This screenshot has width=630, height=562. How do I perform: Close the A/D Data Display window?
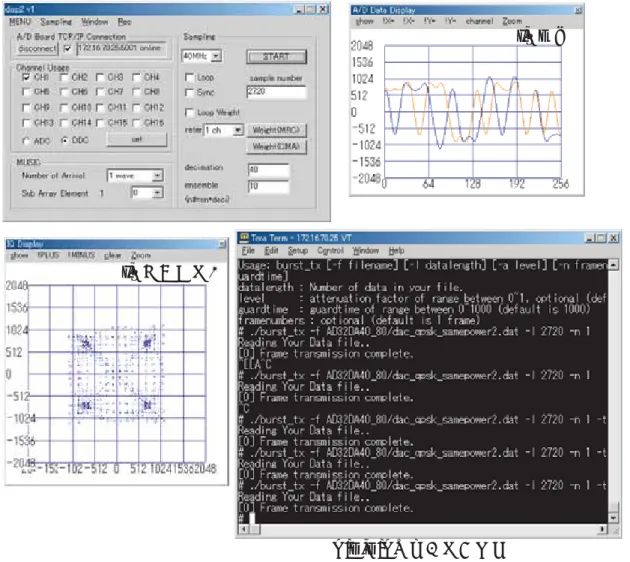[x=578, y=10]
